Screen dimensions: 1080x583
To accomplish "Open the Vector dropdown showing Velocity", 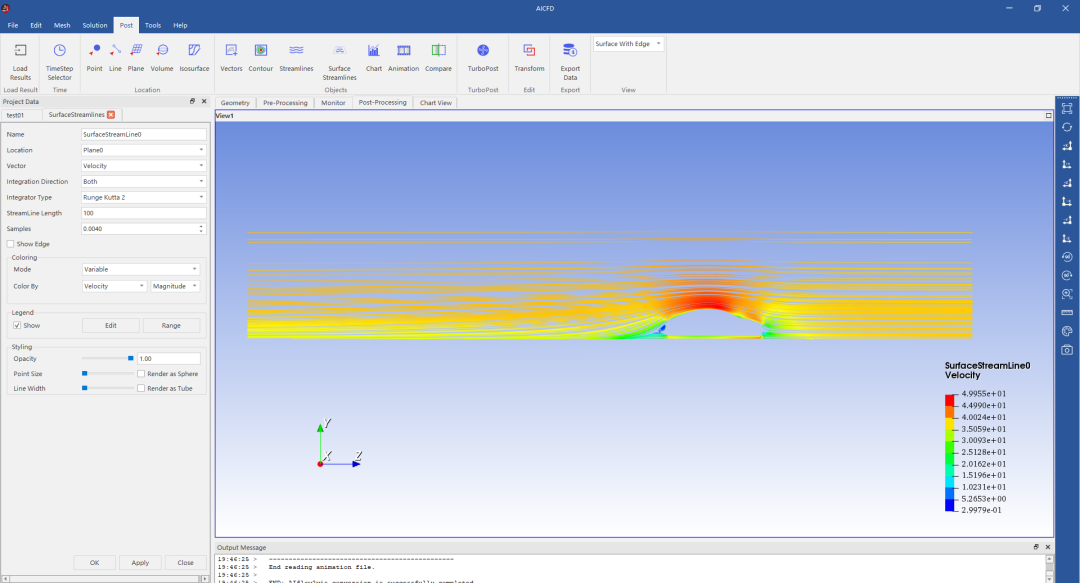I will point(143,166).
